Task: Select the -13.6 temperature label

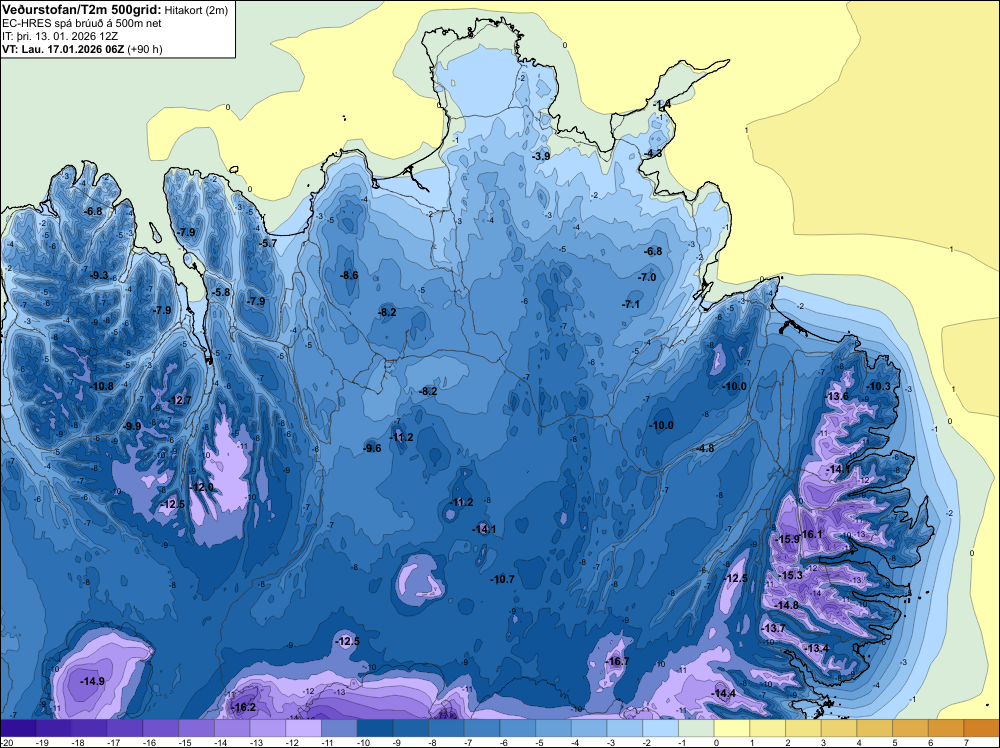Action: click(836, 396)
